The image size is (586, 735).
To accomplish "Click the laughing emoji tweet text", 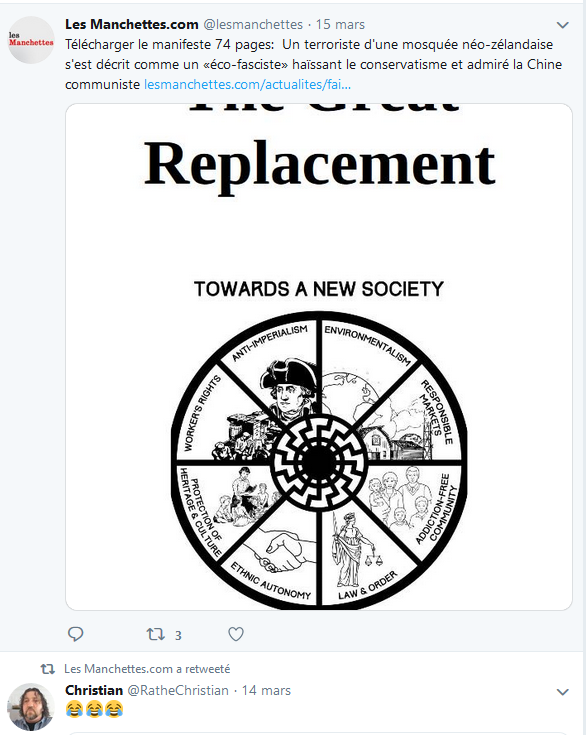I will (94, 709).
